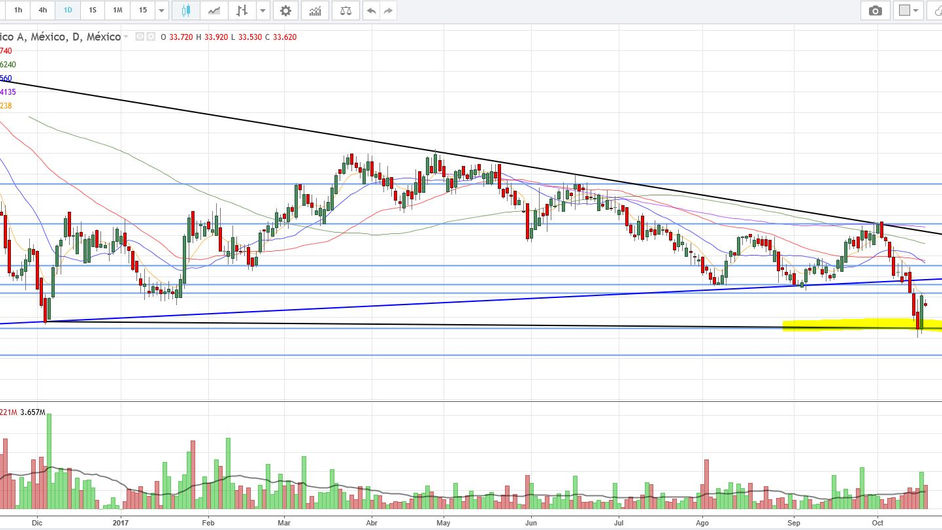The width and height of the screenshot is (942, 530).
Task: Open chart settings gear
Action: tap(285, 11)
